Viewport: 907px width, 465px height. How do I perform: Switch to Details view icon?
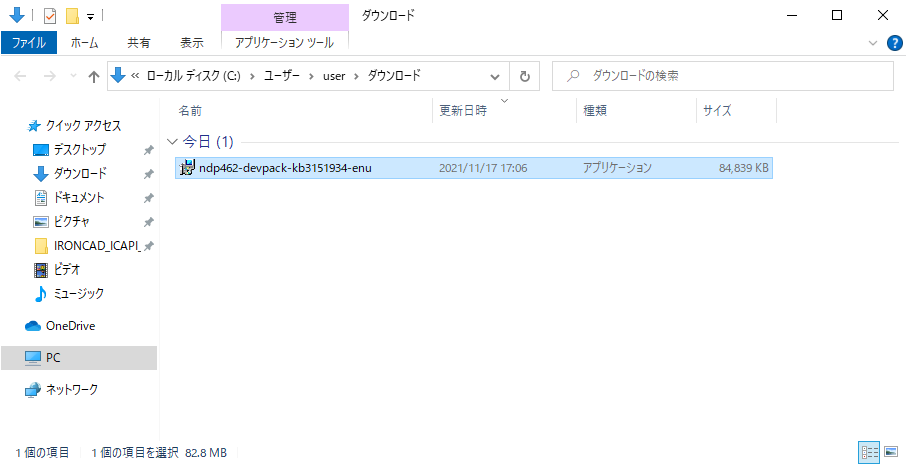[866, 452]
